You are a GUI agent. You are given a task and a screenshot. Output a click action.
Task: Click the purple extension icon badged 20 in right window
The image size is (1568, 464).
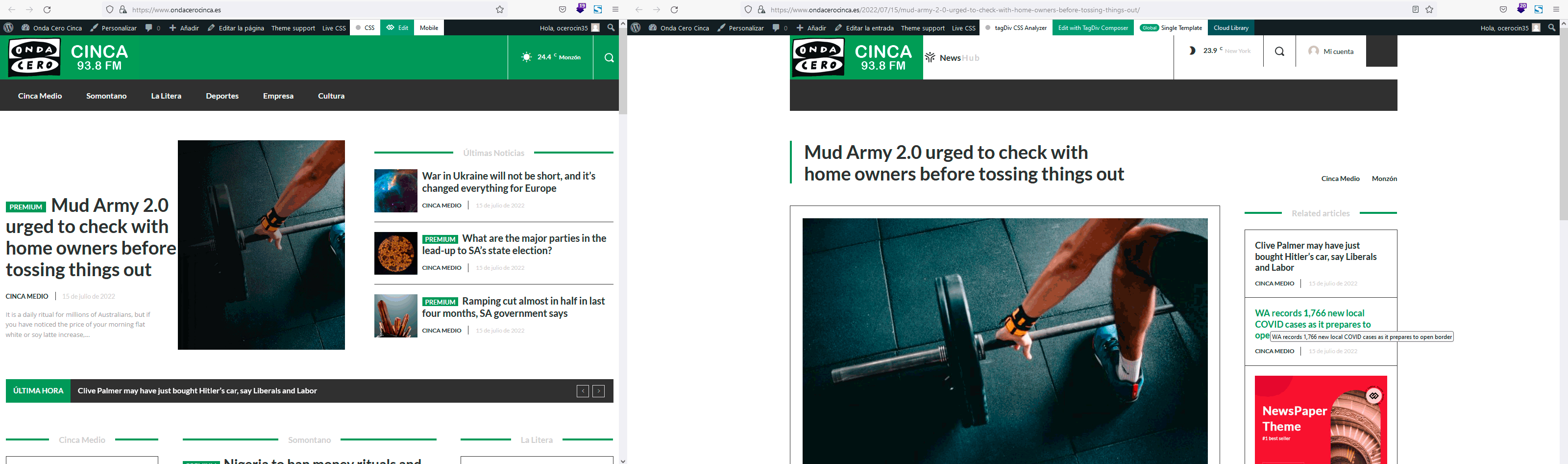pyautogui.click(x=1522, y=8)
